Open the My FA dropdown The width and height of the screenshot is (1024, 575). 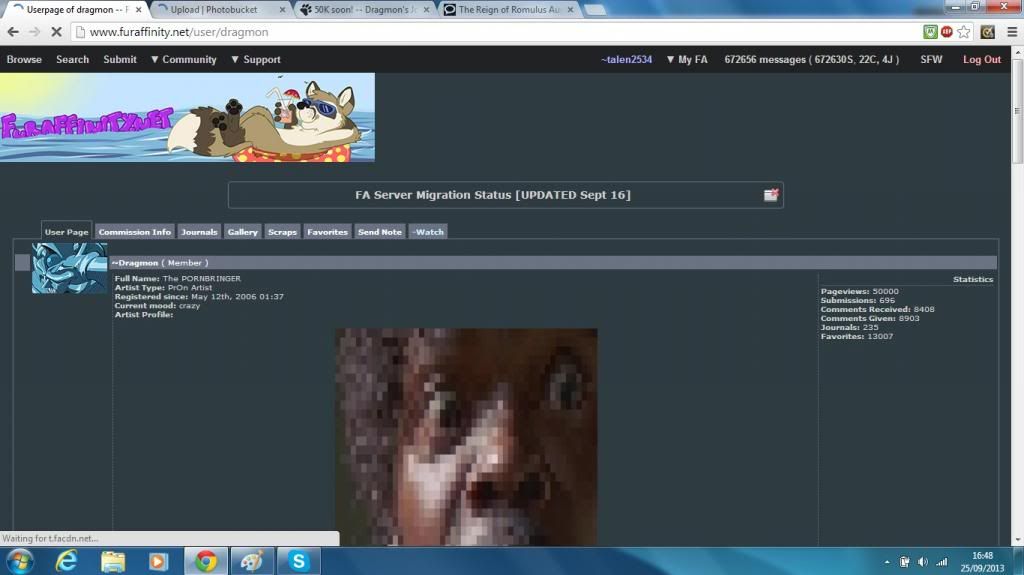coord(686,60)
